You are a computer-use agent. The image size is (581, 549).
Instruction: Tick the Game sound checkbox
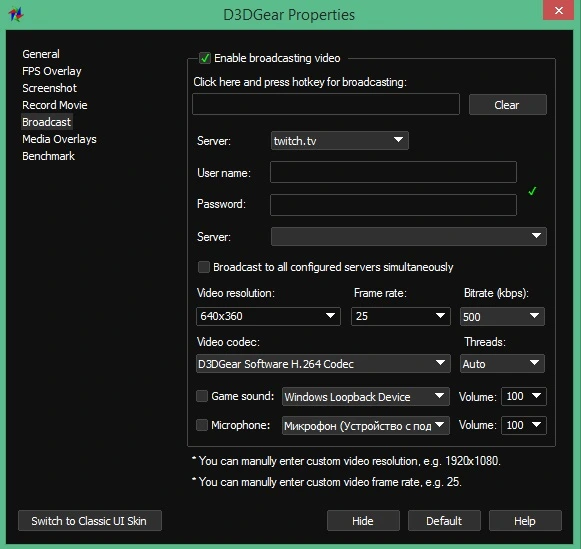[202, 396]
